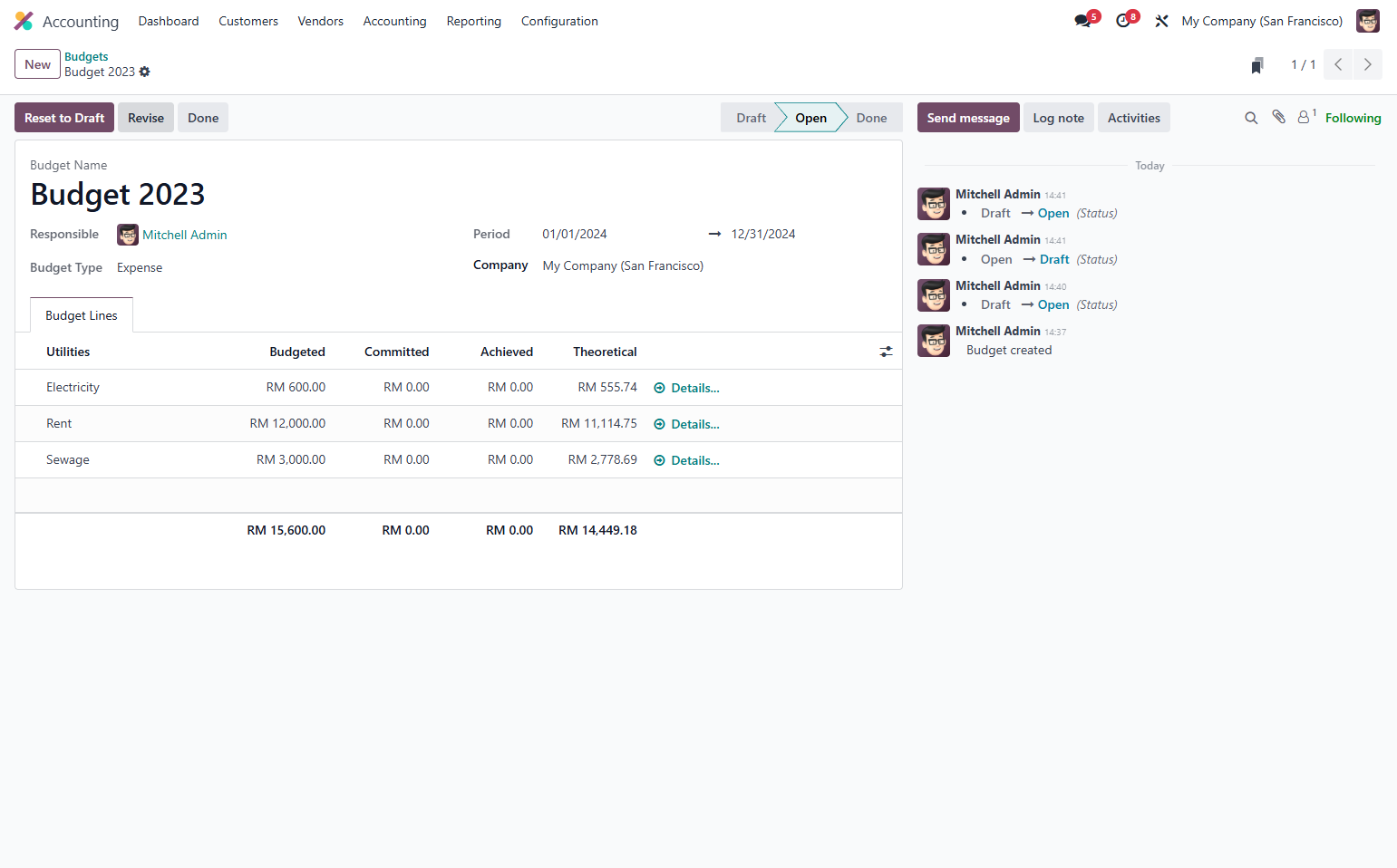Set status to Done in the statusbar
Viewport: 1397px width, 868px height.
873,118
